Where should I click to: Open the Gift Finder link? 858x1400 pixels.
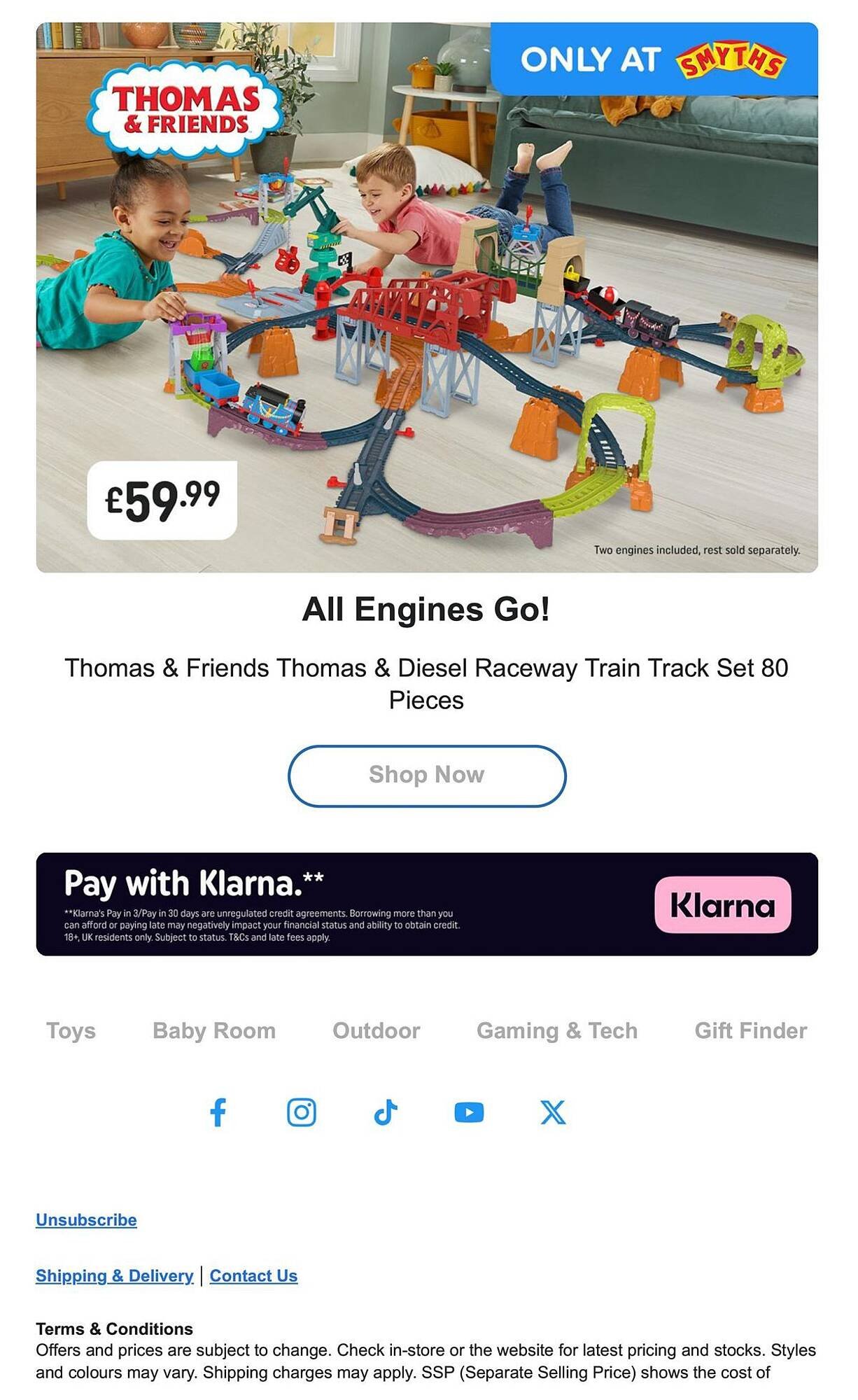point(751,1030)
